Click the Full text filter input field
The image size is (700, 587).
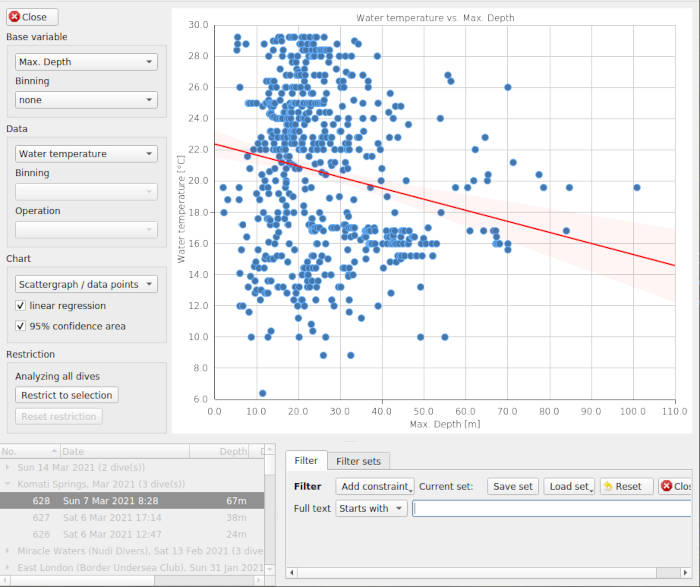click(x=551, y=508)
